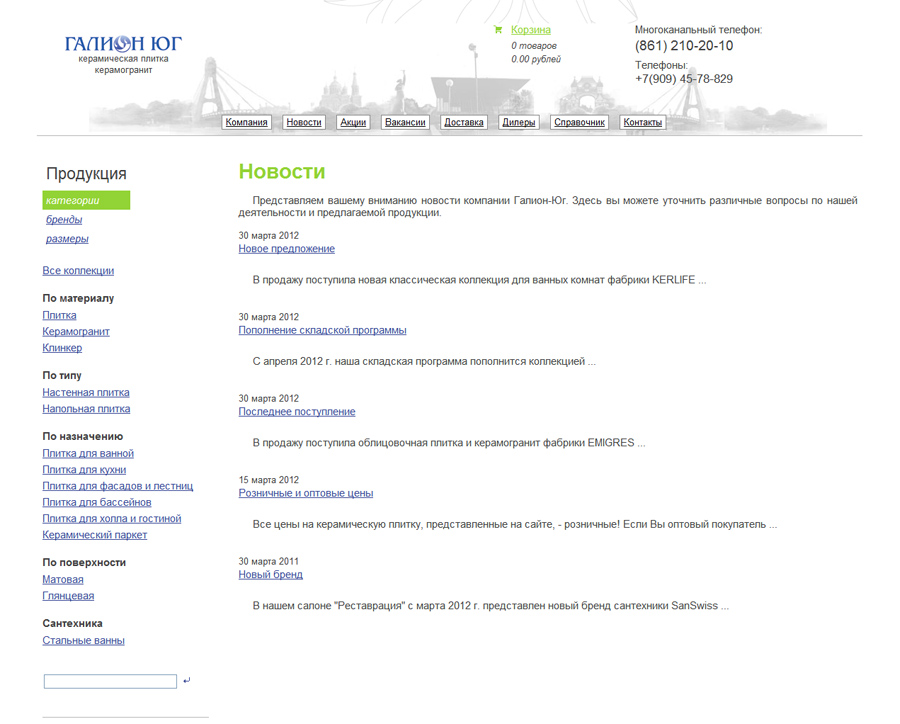Select the Контакты menu item

click(x=643, y=122)
